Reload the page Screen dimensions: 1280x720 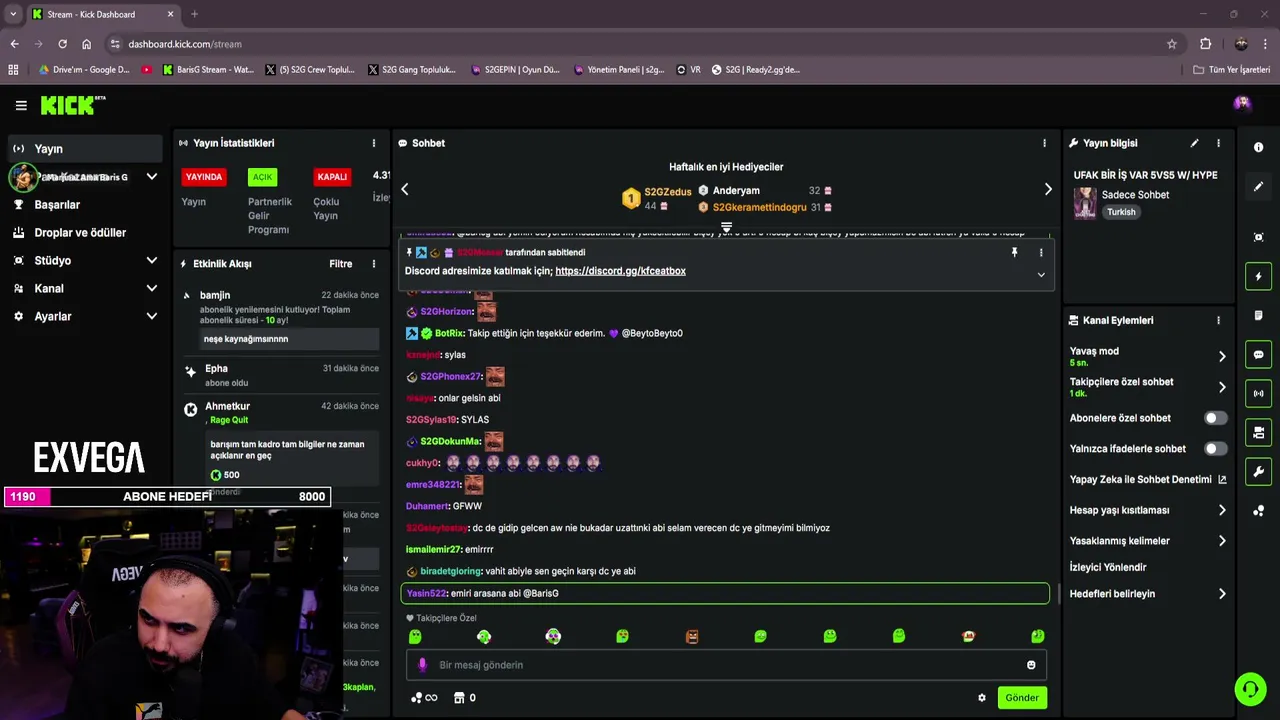click(x=62, y=44)
